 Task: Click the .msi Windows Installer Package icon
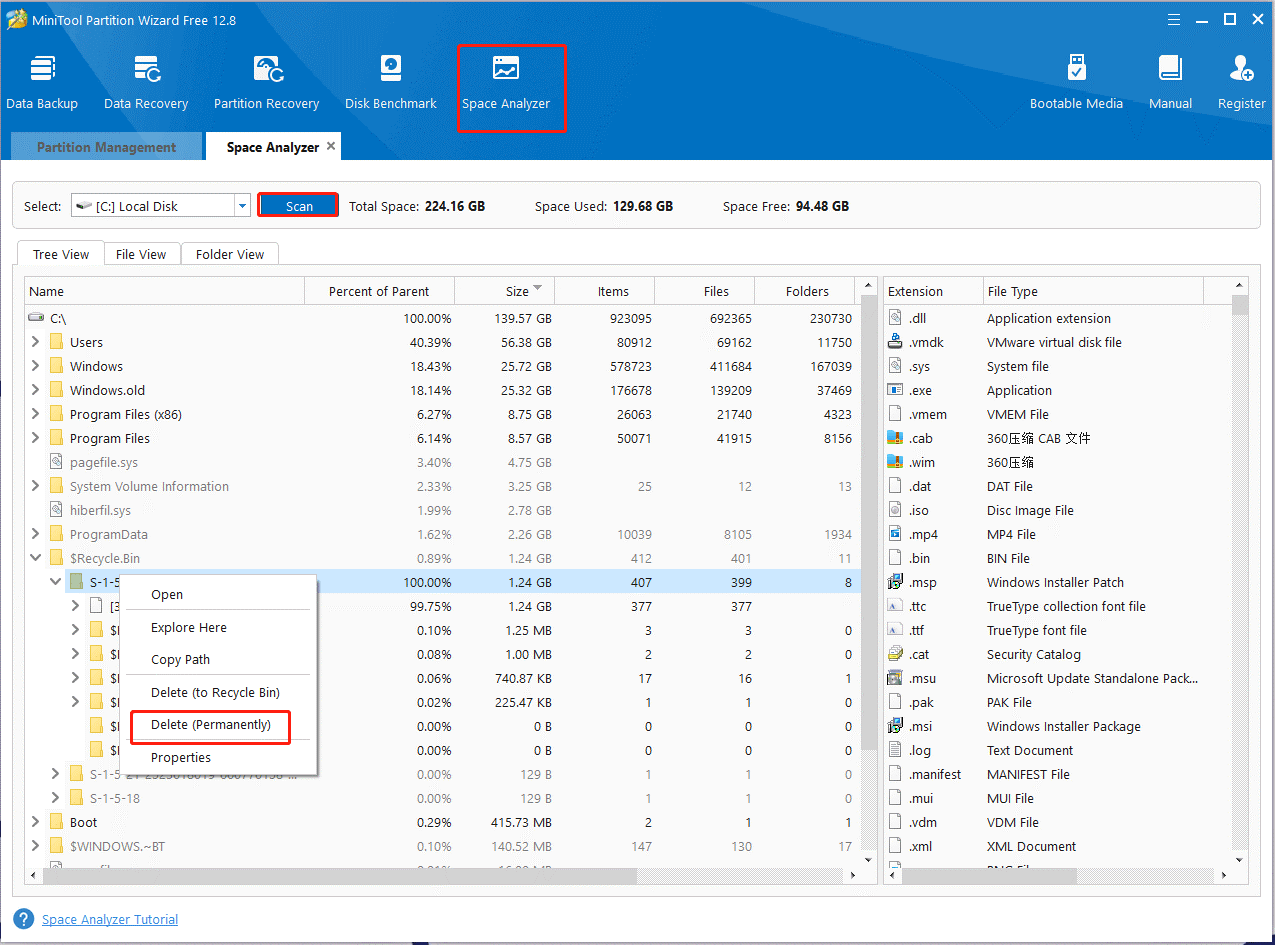895,726
